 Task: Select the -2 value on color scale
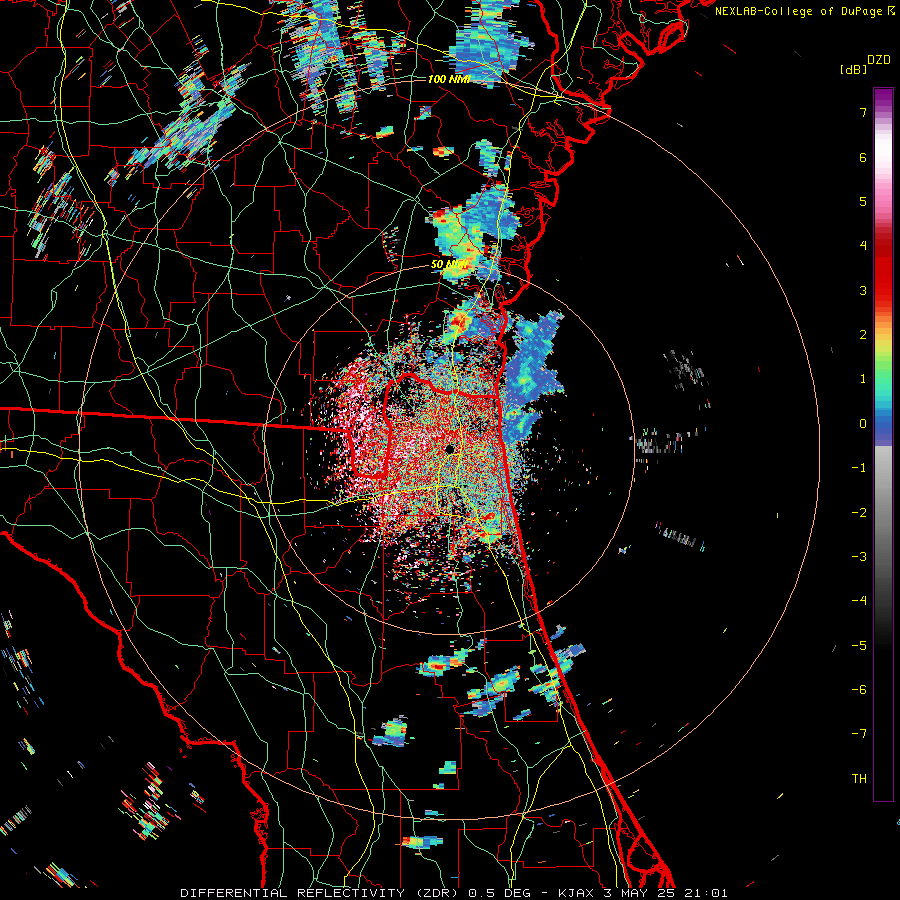[859, 513]
